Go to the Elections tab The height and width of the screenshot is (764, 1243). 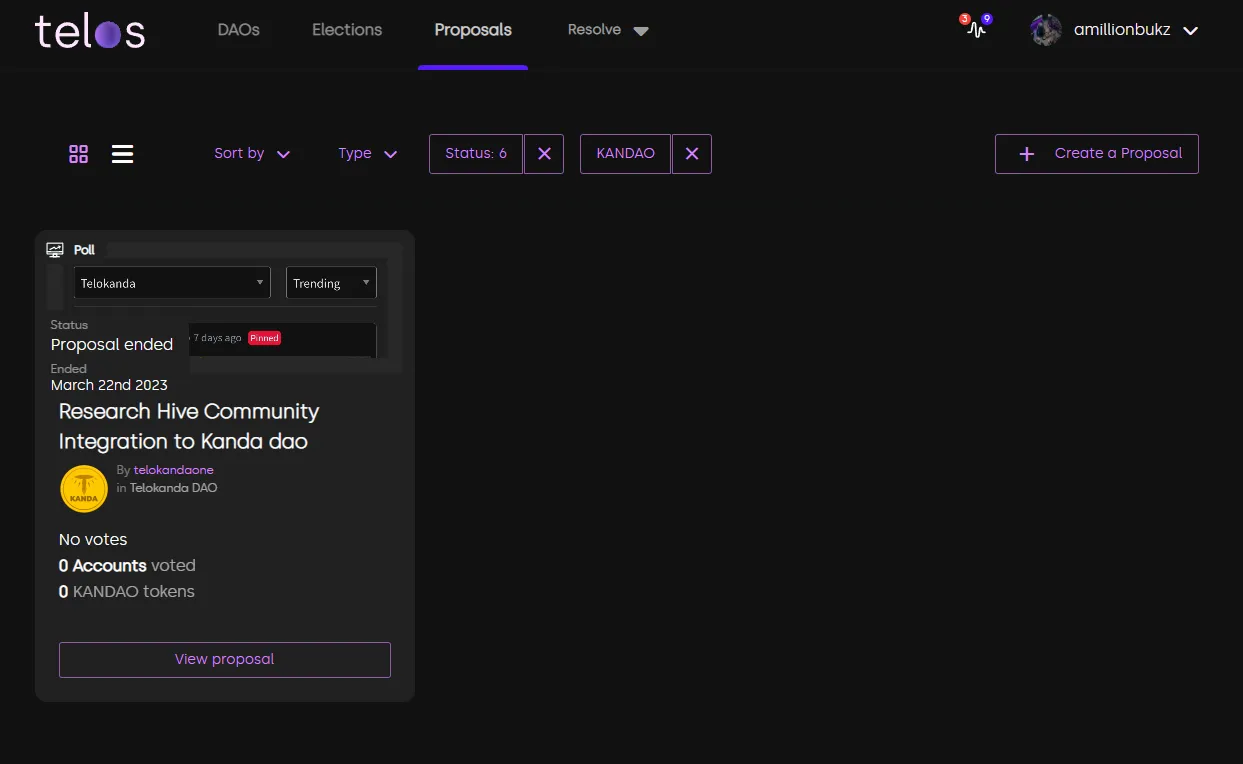pos(347,30)
